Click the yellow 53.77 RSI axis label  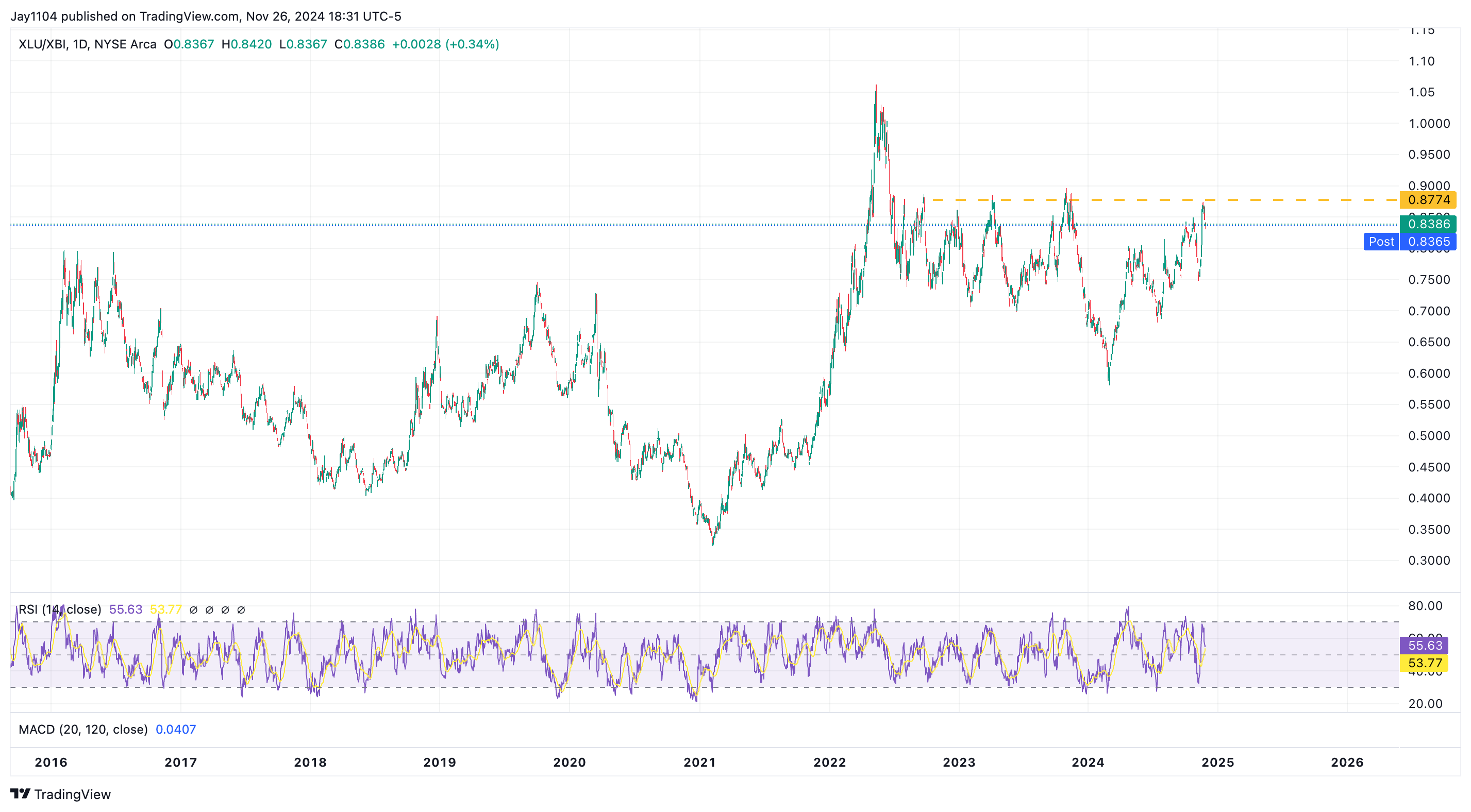(1425, 663)
